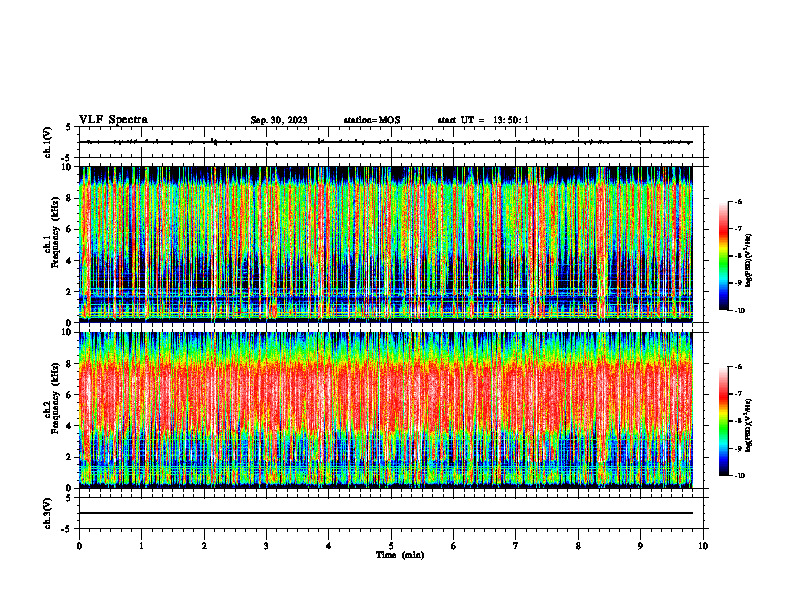Click the 'Time (min)' axis label
The image size is (792, 612).
tap(400, 555)
